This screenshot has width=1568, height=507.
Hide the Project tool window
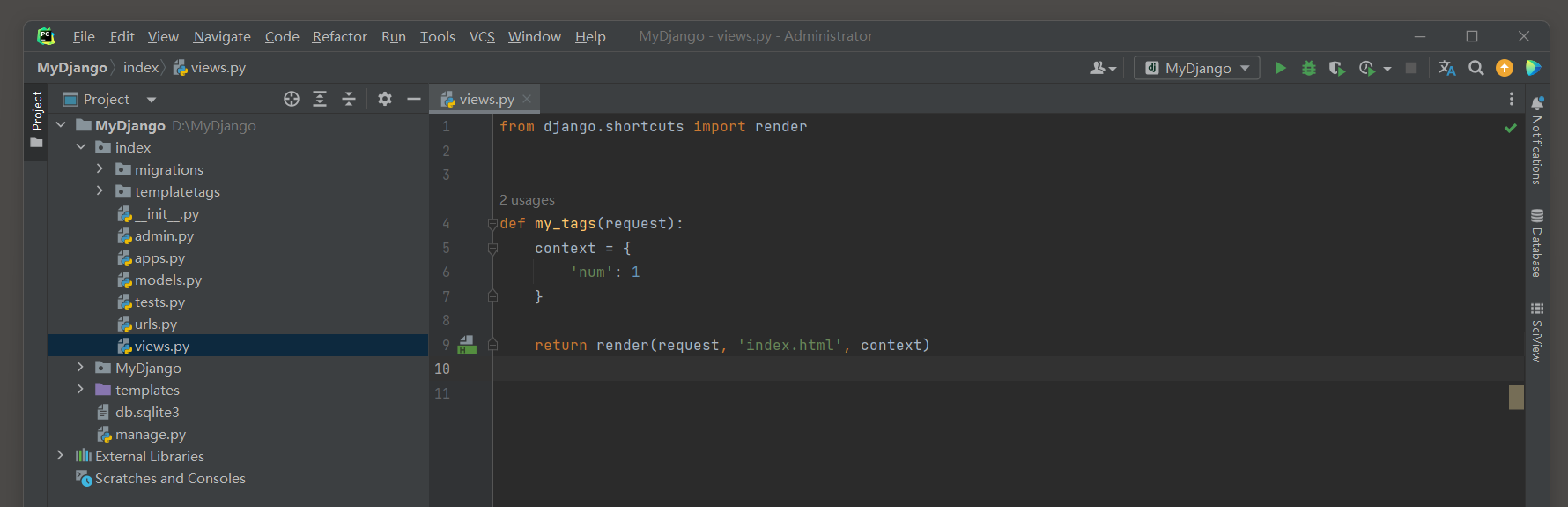pos(413,99)
